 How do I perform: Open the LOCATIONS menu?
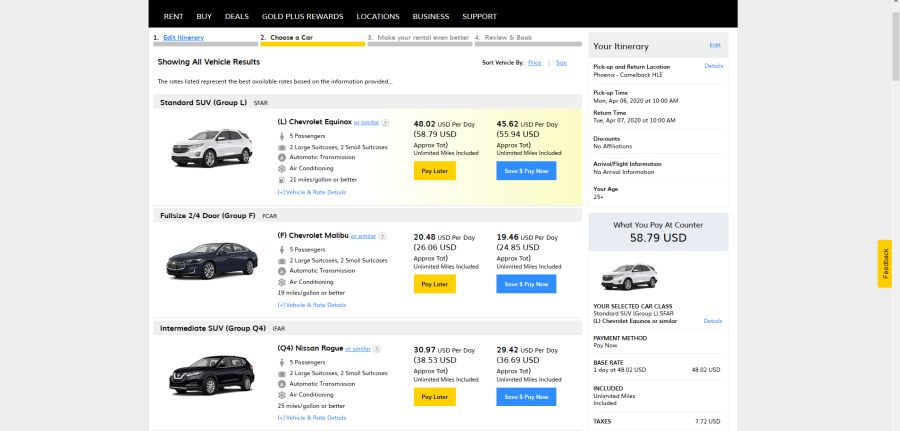[x=378, y=16]
